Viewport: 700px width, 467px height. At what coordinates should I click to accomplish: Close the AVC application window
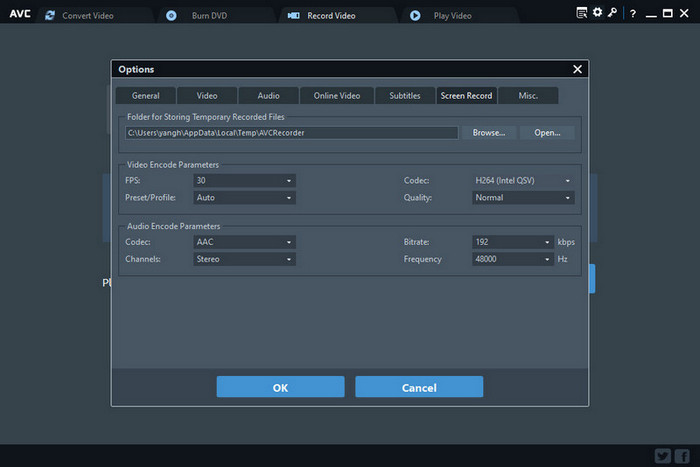tap(684, 13)
